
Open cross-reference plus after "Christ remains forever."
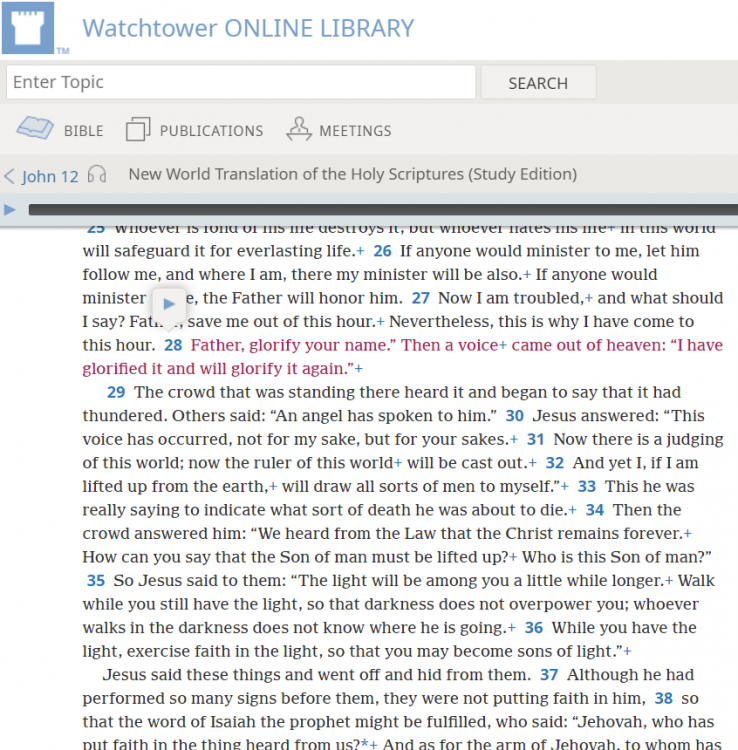[688, 533]
